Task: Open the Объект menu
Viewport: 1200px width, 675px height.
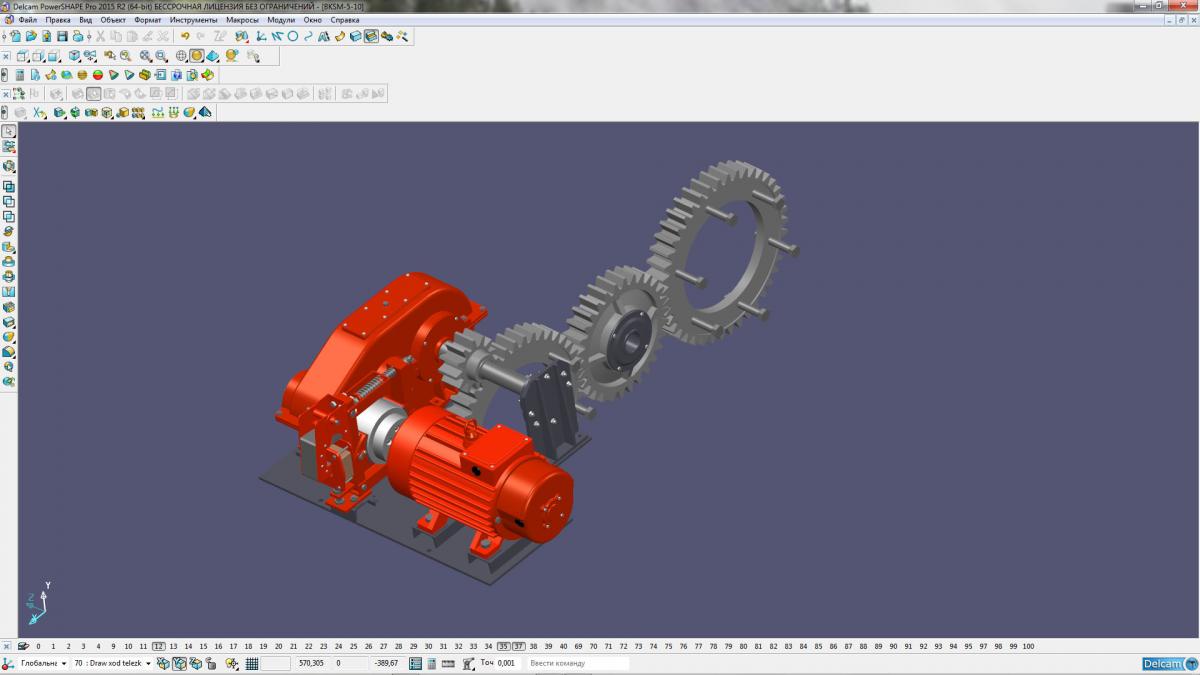Action: tap(113, 20)
